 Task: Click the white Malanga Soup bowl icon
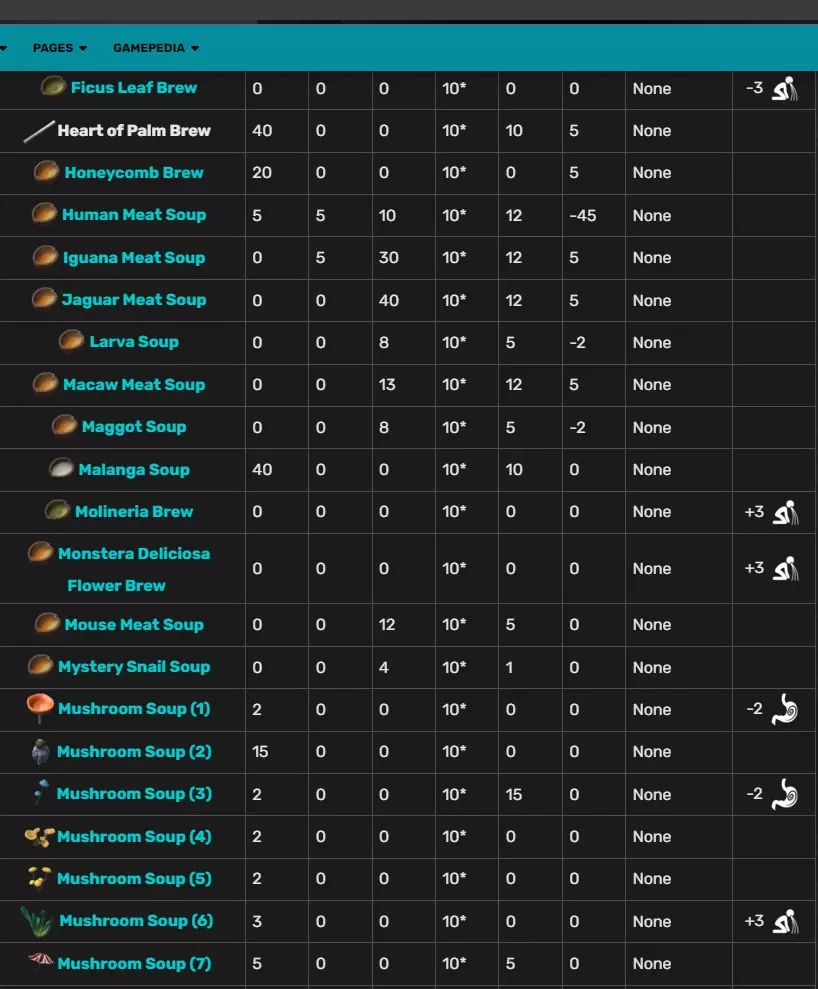point(62,469)
